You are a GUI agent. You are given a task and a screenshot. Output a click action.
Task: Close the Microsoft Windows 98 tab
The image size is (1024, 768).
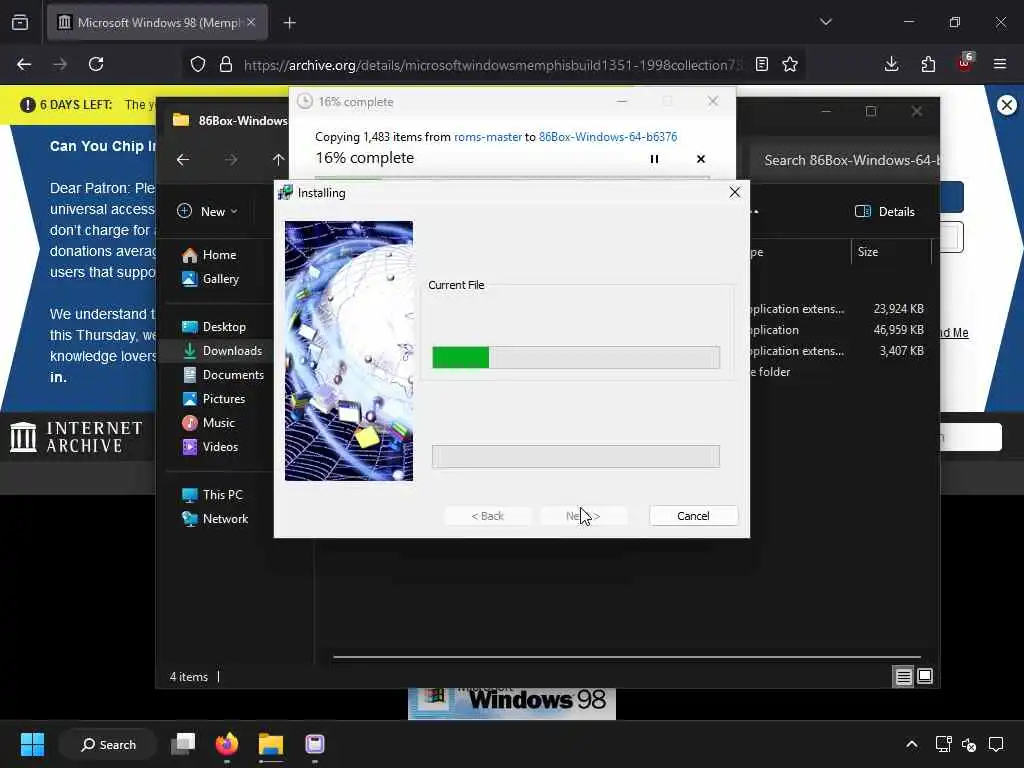251,22
